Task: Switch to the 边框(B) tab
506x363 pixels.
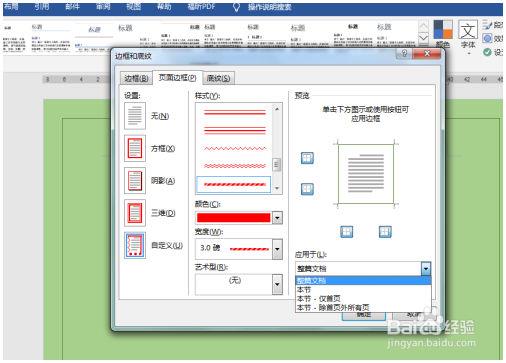Action: coord(136,78)
